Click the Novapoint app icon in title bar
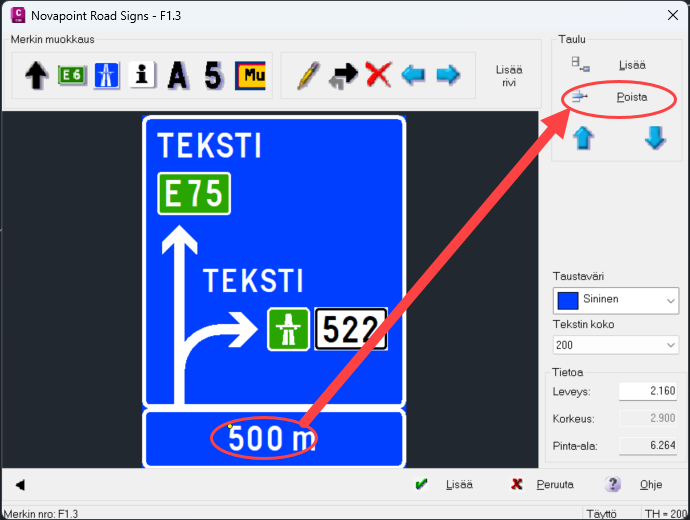The height and width of the screenshot is (520, 690). 18,15
